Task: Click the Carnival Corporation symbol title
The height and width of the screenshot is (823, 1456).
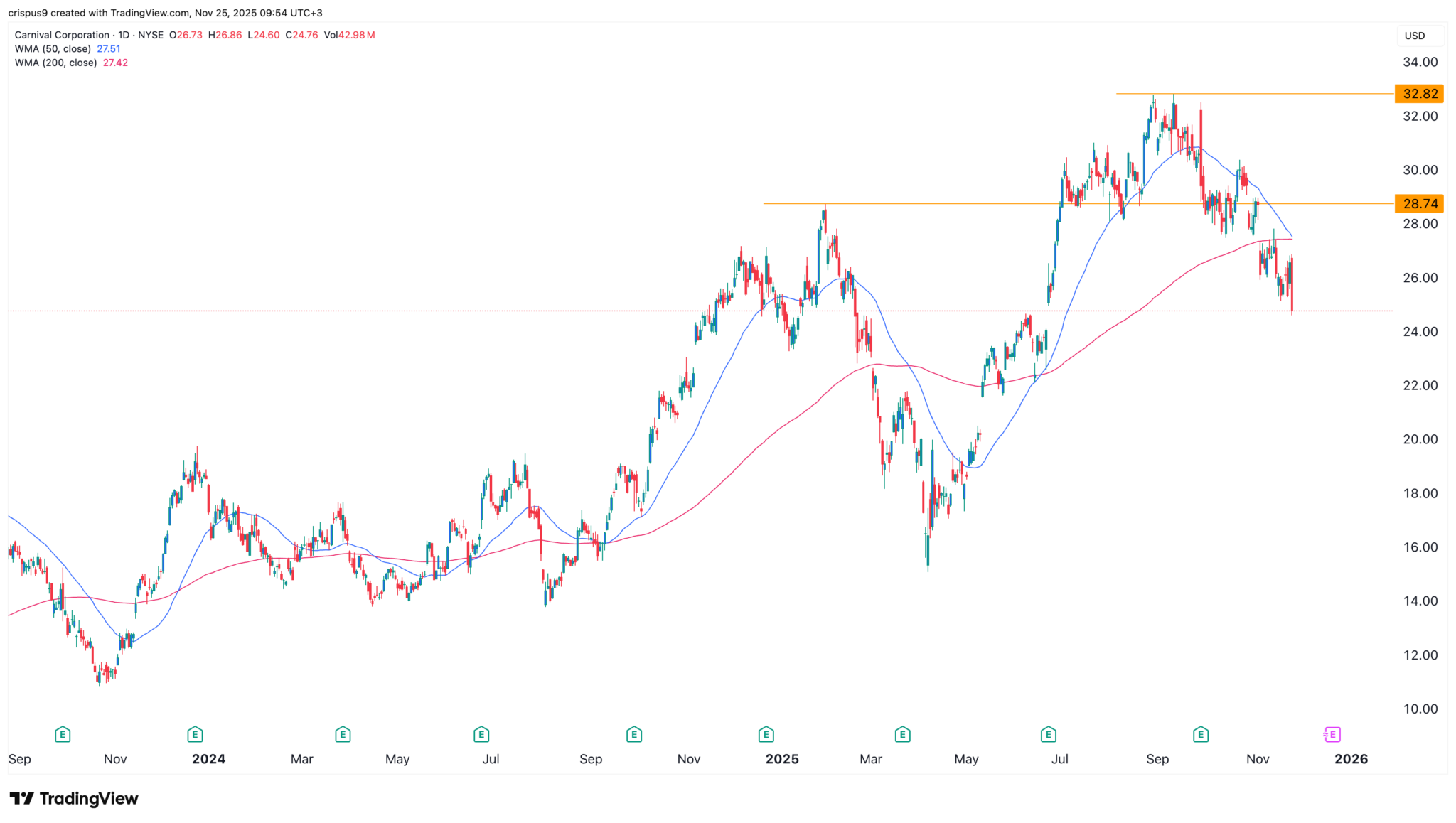Action: [62, 35]
